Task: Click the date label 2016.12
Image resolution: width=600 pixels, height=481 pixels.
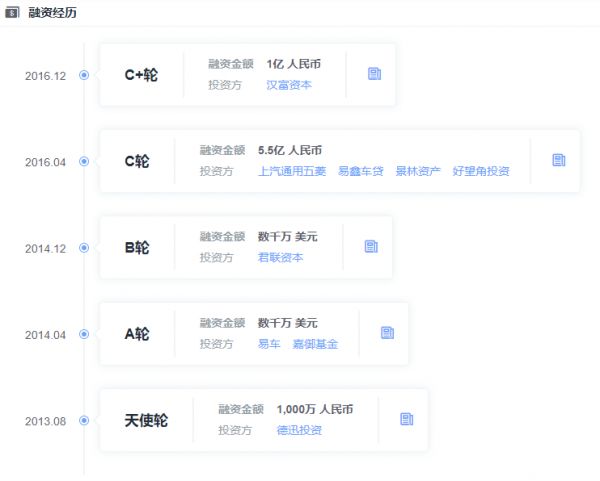Action: tap(46, 76)
